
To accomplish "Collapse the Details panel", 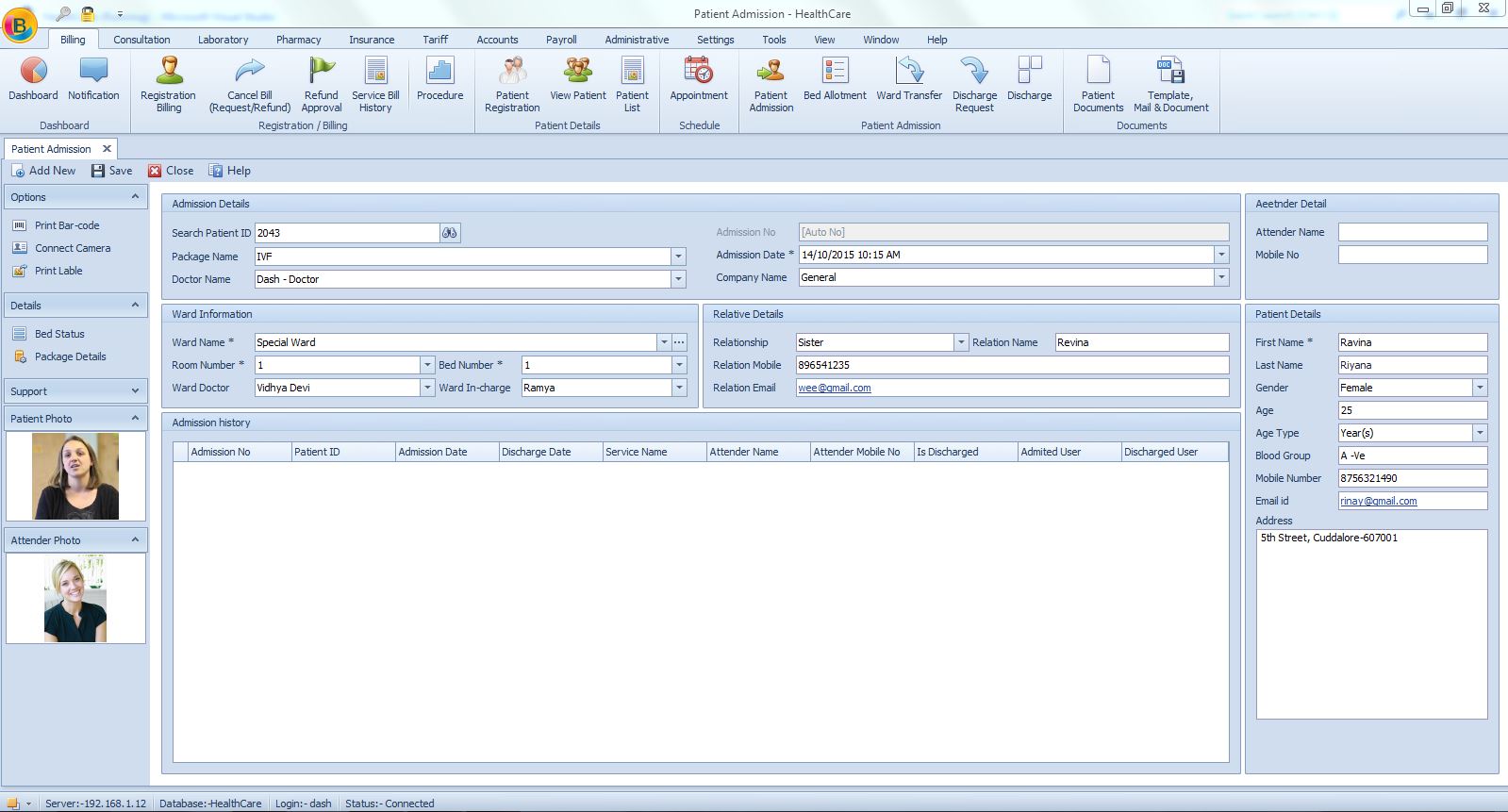I will (135, 305).
